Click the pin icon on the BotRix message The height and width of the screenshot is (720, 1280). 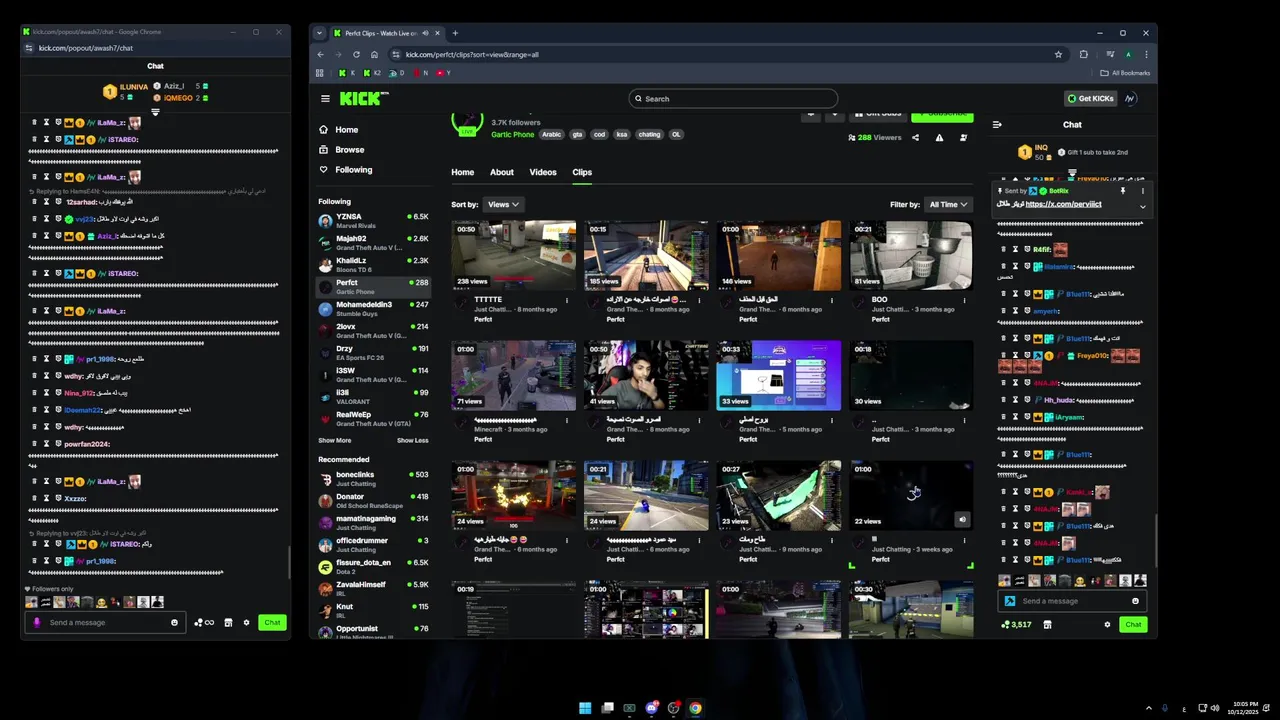1122,191
